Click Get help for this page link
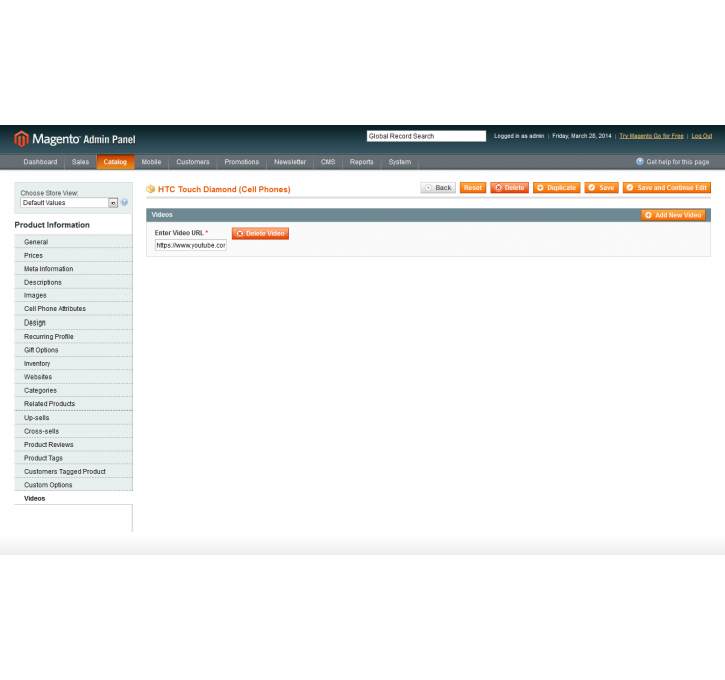This screenshot has height=680, width=725. 677,162
